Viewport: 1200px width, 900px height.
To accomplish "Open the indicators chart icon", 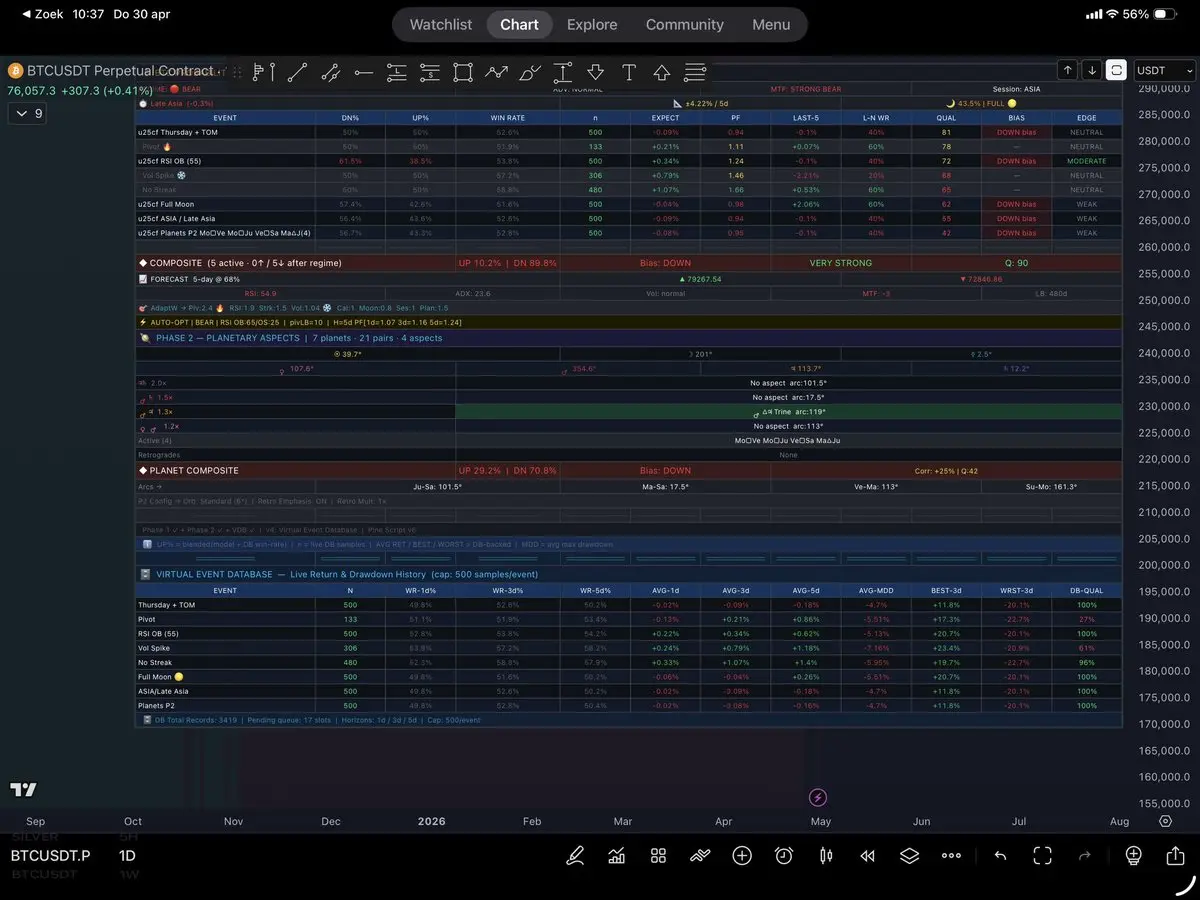I will [x=617, y=856].
